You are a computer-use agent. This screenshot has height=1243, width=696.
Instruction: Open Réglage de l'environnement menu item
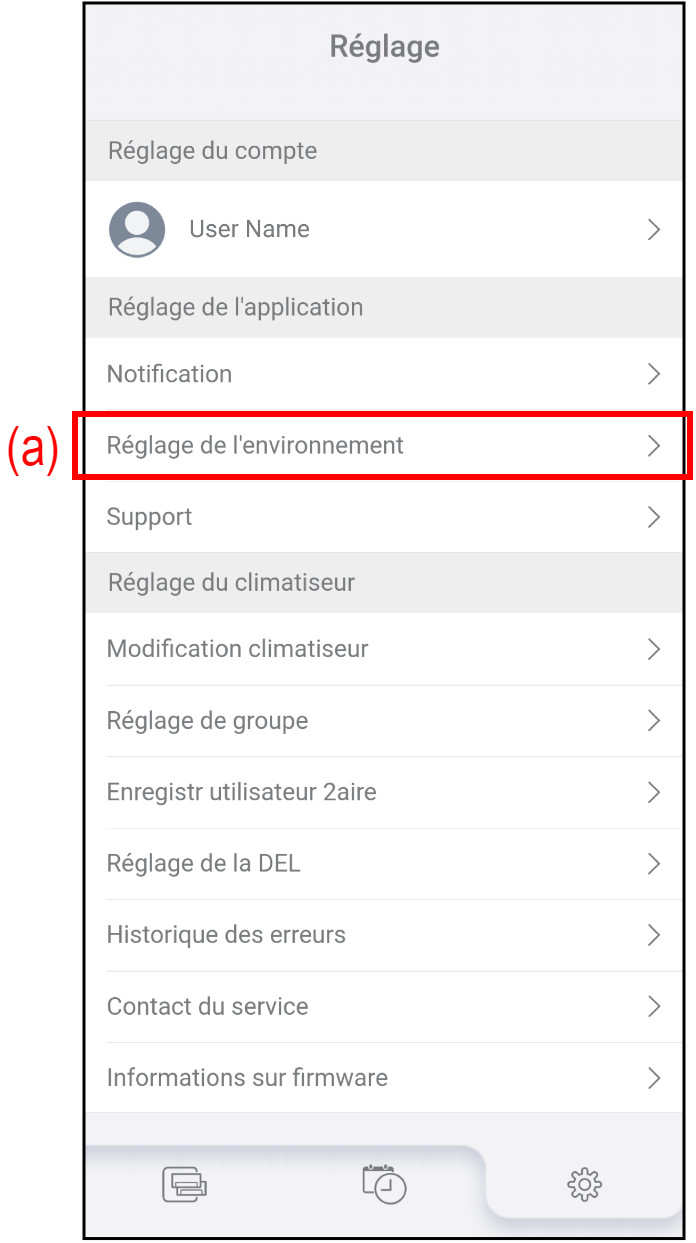pyautogui.click(x=255, y=446)
